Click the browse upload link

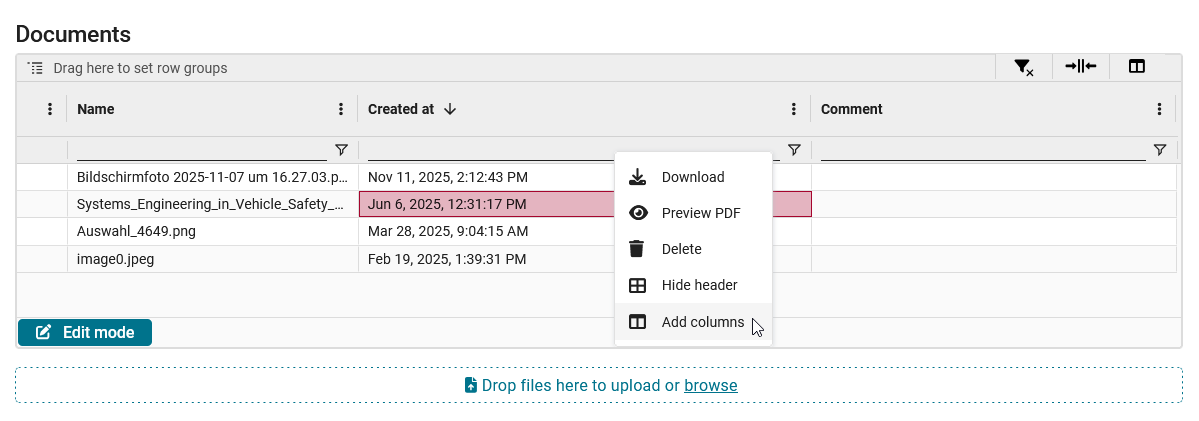[x=710, y=385]
